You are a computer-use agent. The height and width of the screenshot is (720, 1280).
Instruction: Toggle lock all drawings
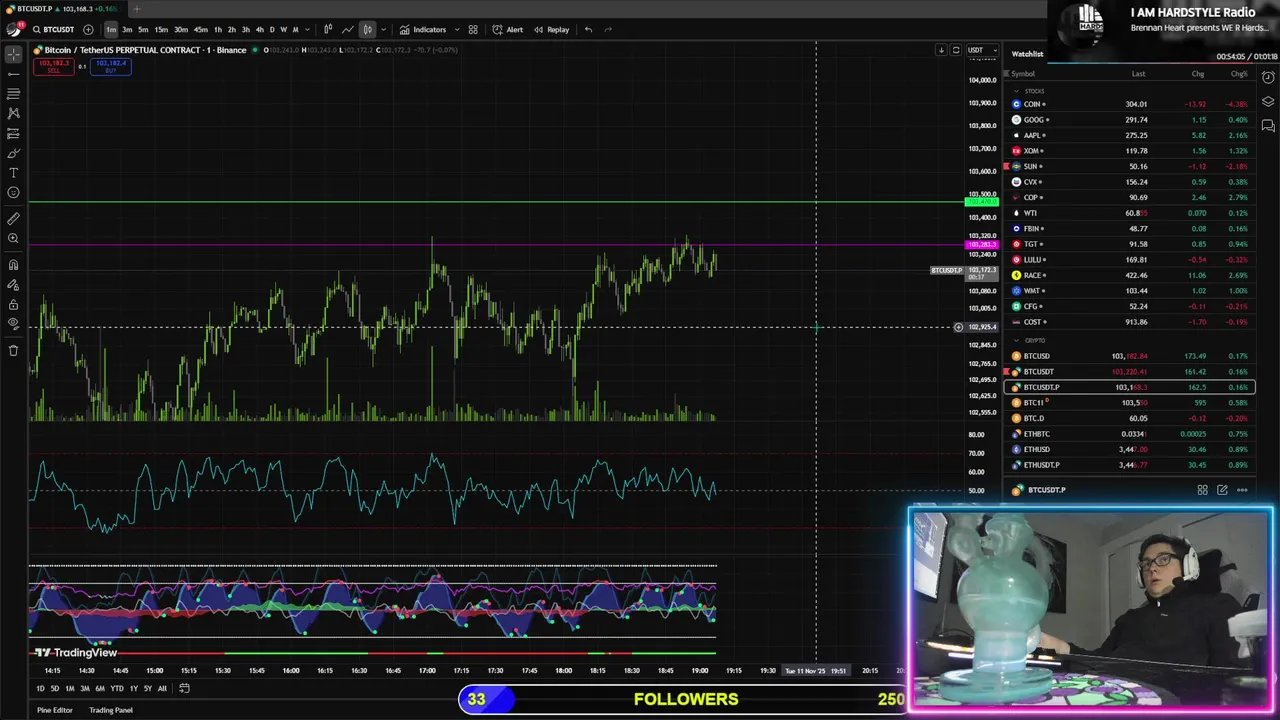tap(13, 304)
